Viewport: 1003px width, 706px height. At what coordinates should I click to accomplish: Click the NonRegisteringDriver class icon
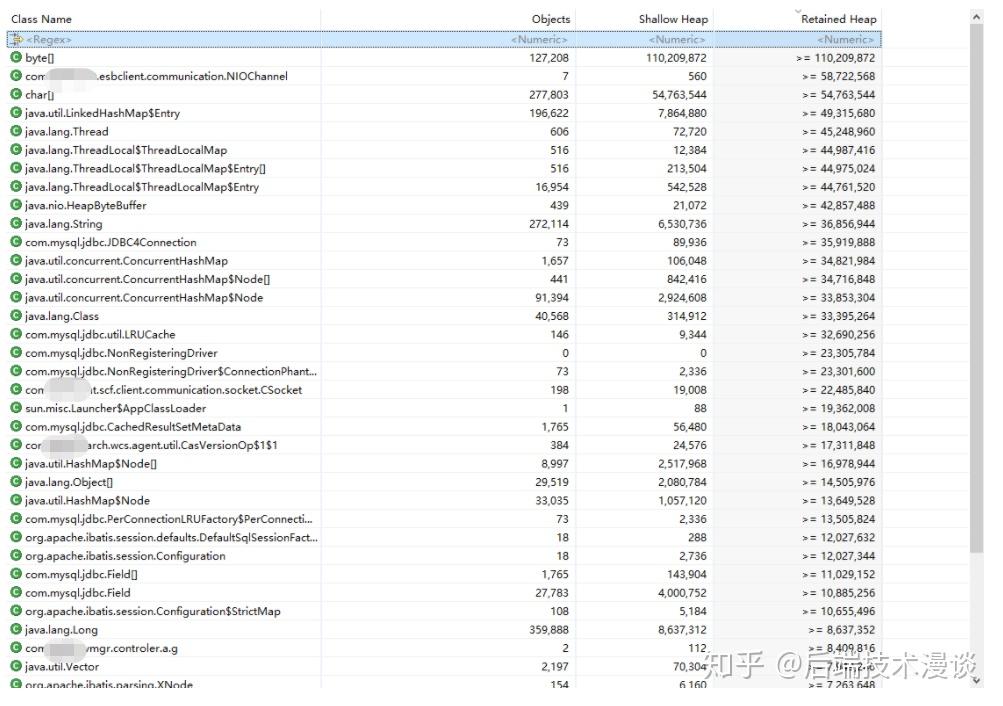pyautogui.click(x=16, y=353)
